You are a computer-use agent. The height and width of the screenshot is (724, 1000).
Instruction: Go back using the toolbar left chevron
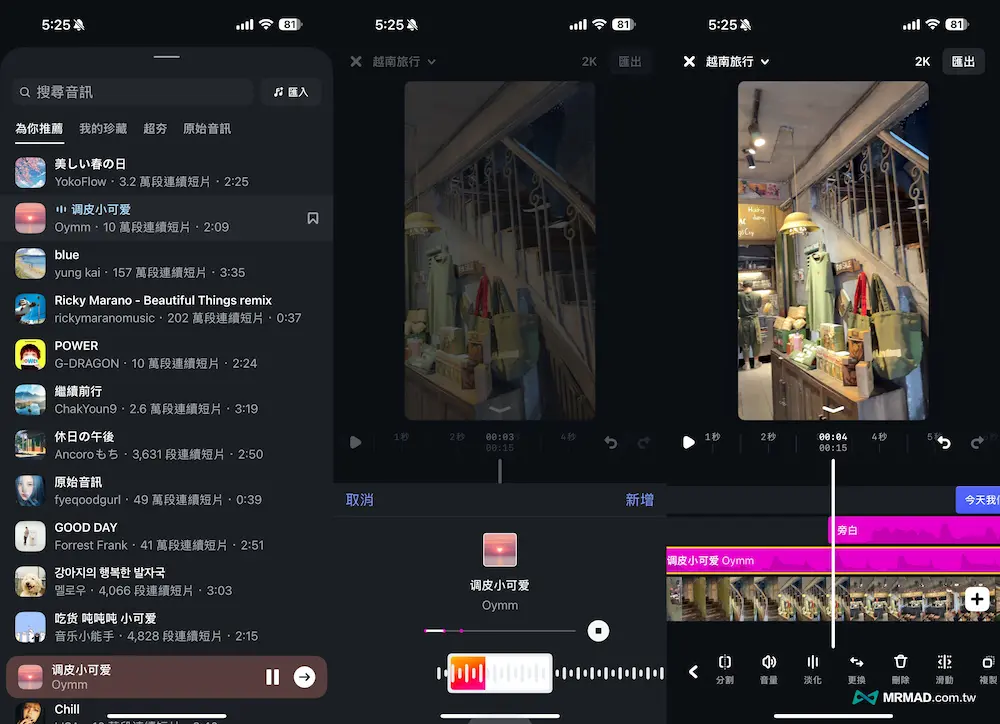[x=693, y=672]
